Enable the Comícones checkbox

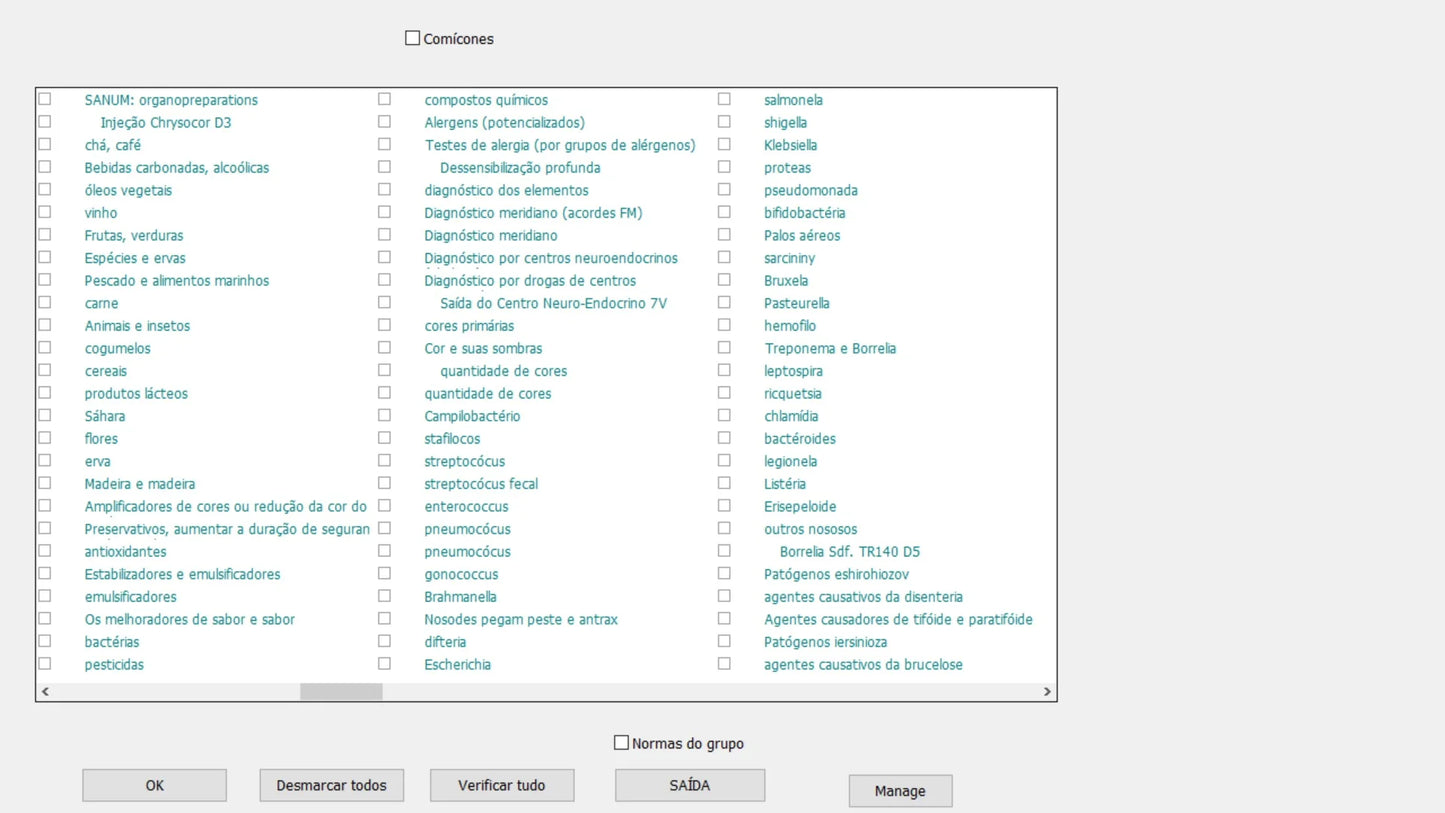coord(412,38)
